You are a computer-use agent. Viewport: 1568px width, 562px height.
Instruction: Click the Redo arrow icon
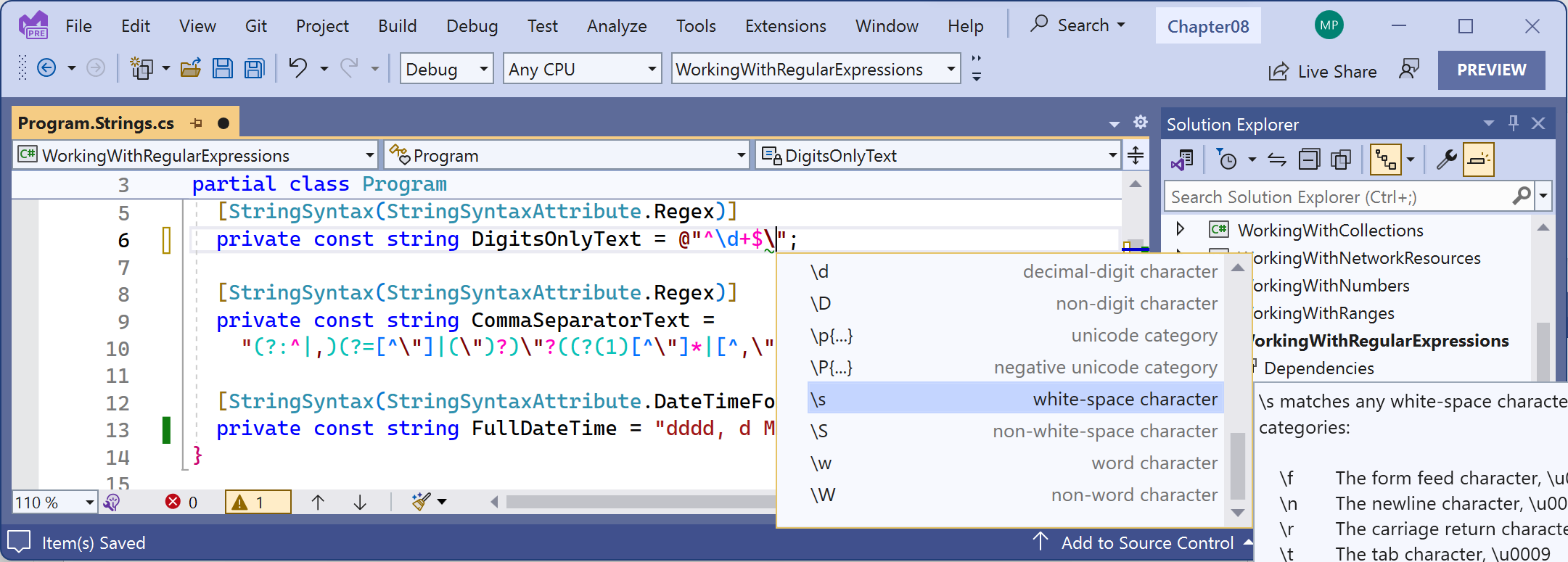pos(350,68)
